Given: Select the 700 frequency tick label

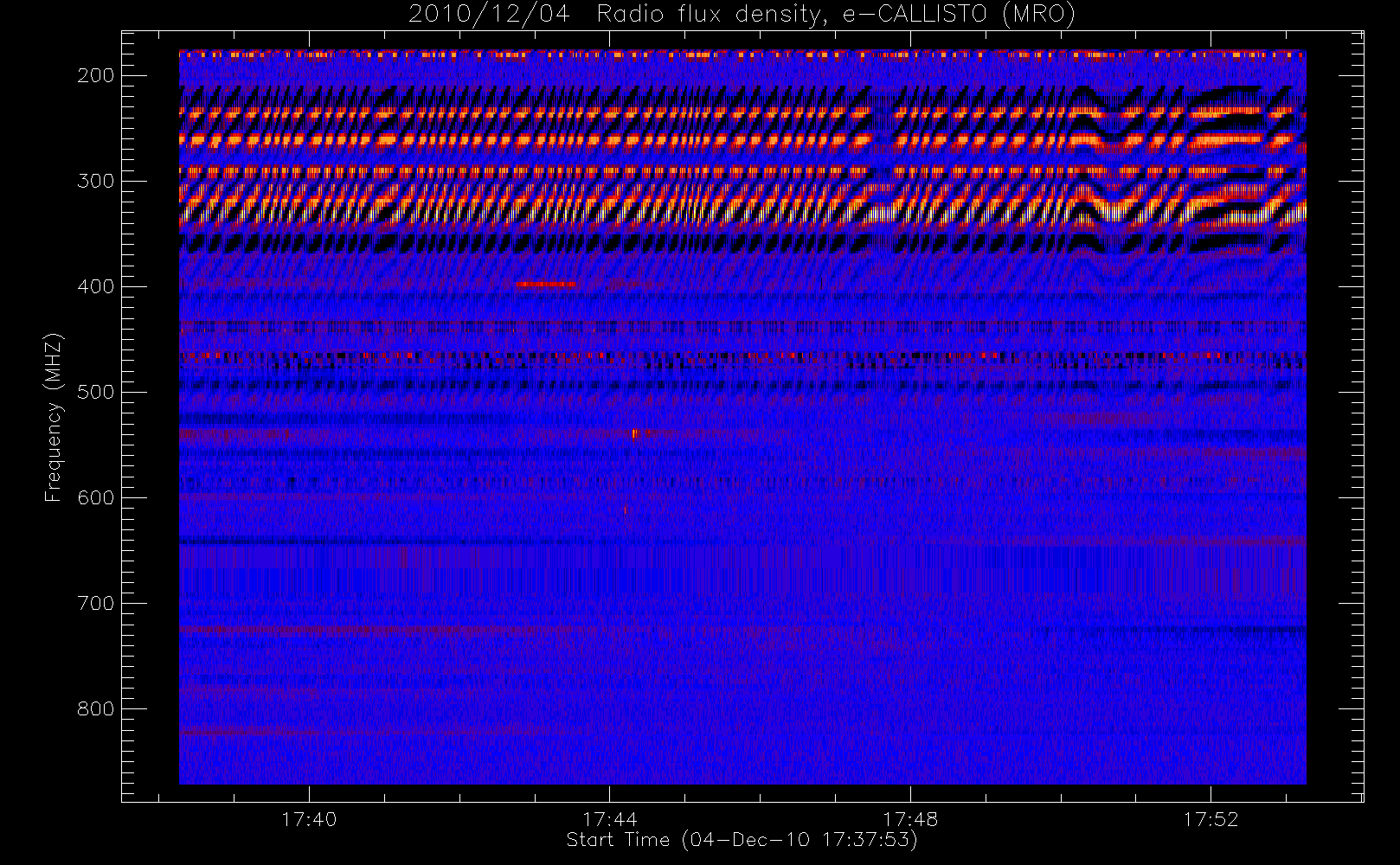Looking at the screenshot, I should 95,603.
